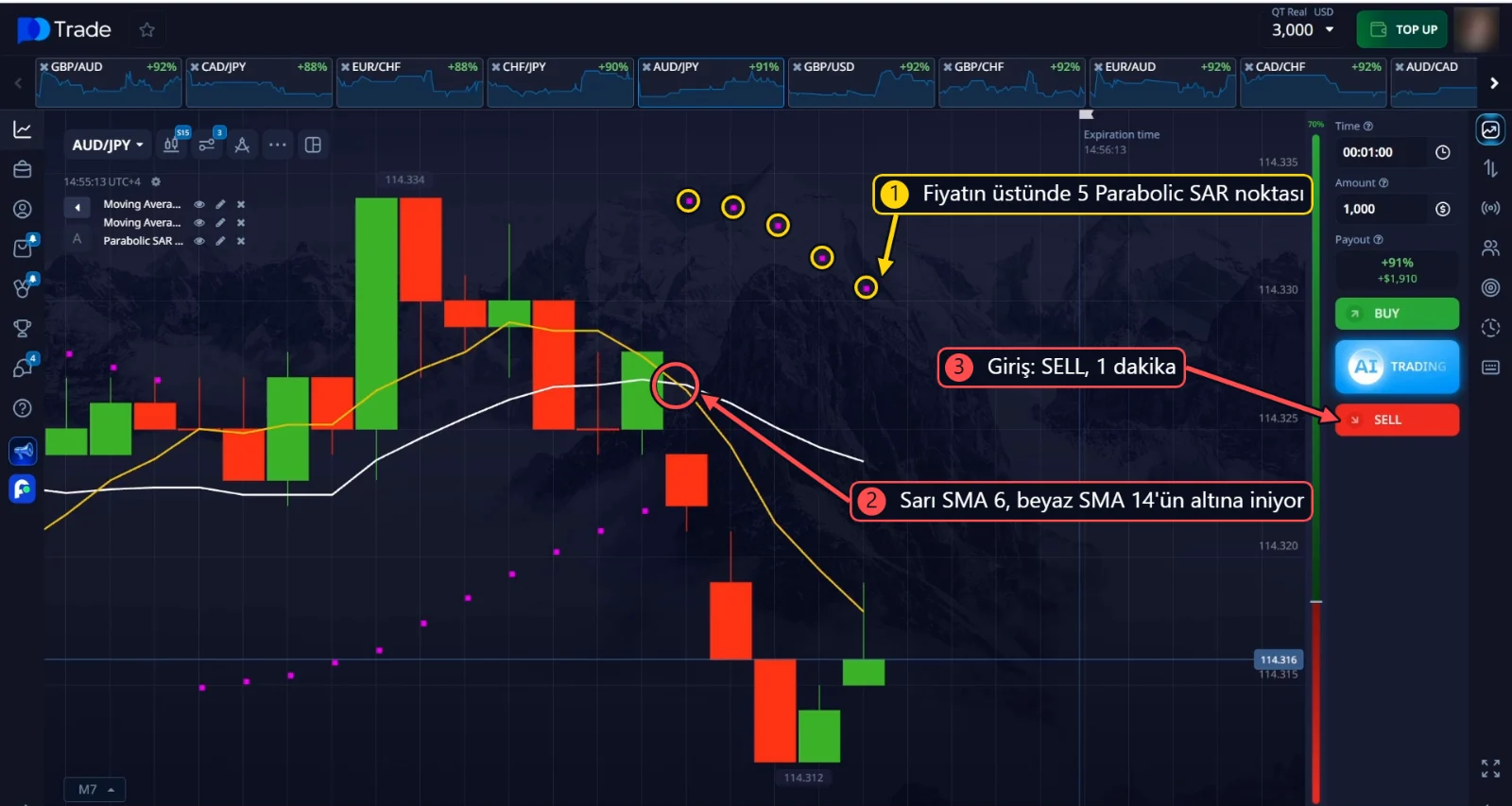Show the Time help tooltip icon

click(x=1368, y=126)
